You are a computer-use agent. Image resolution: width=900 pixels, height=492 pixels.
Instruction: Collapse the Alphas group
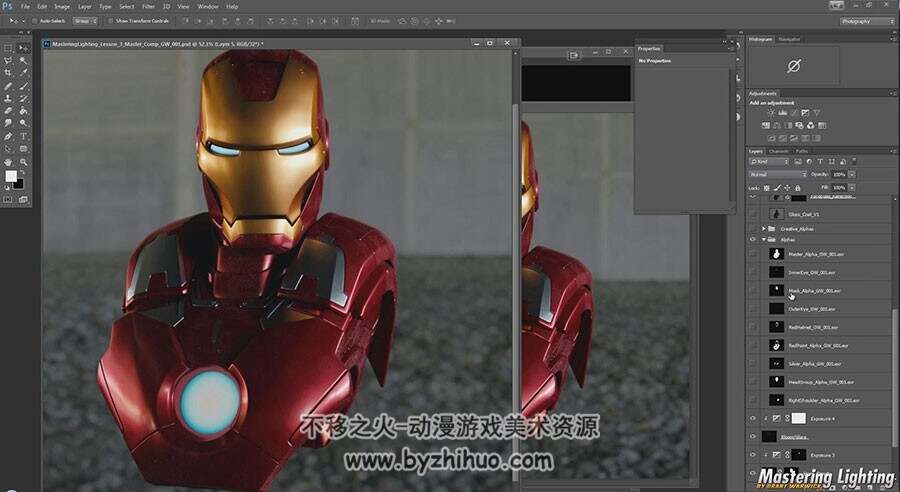tap(764, 239)
